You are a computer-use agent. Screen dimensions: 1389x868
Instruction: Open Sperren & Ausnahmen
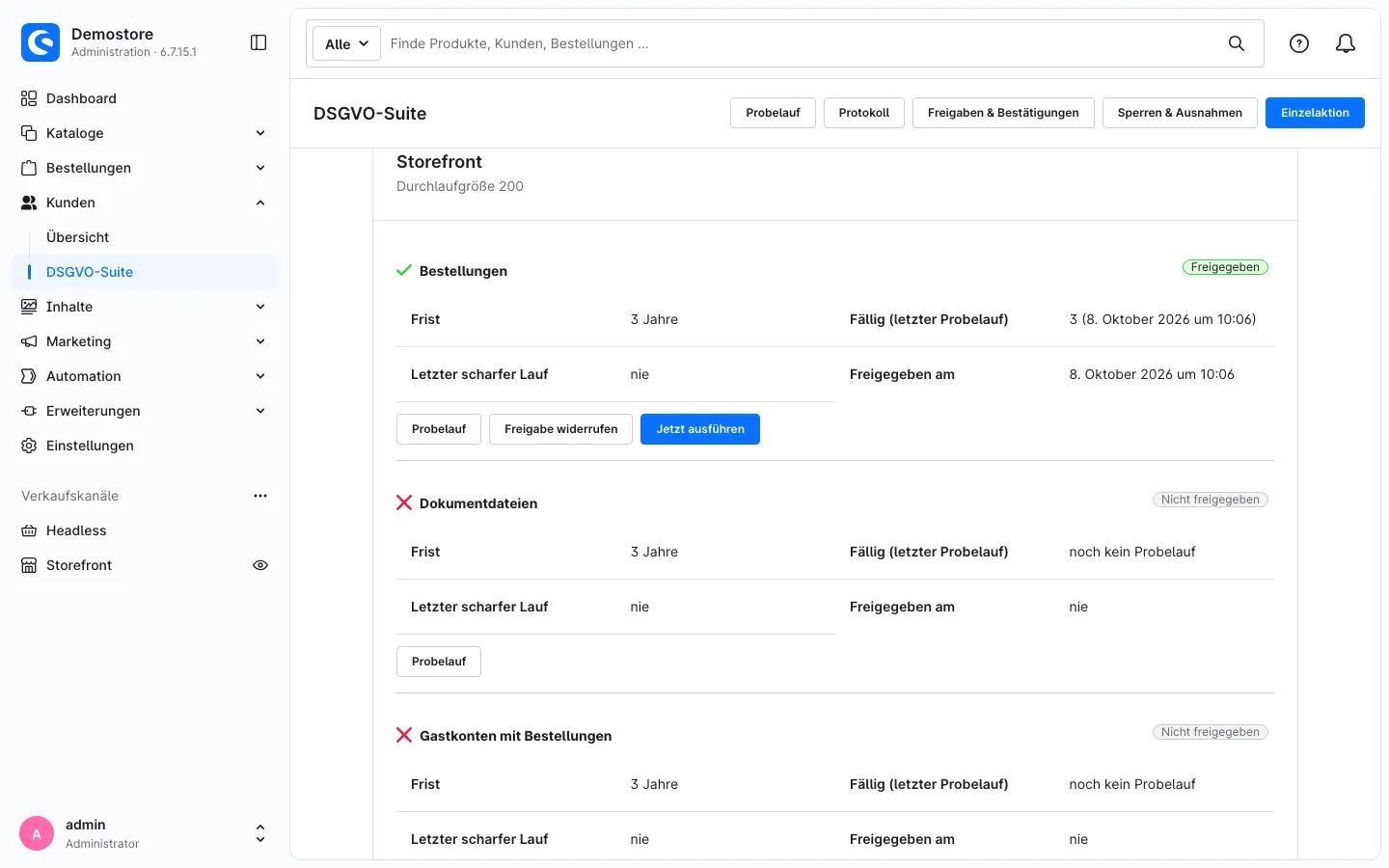(x=1180, y=113)
